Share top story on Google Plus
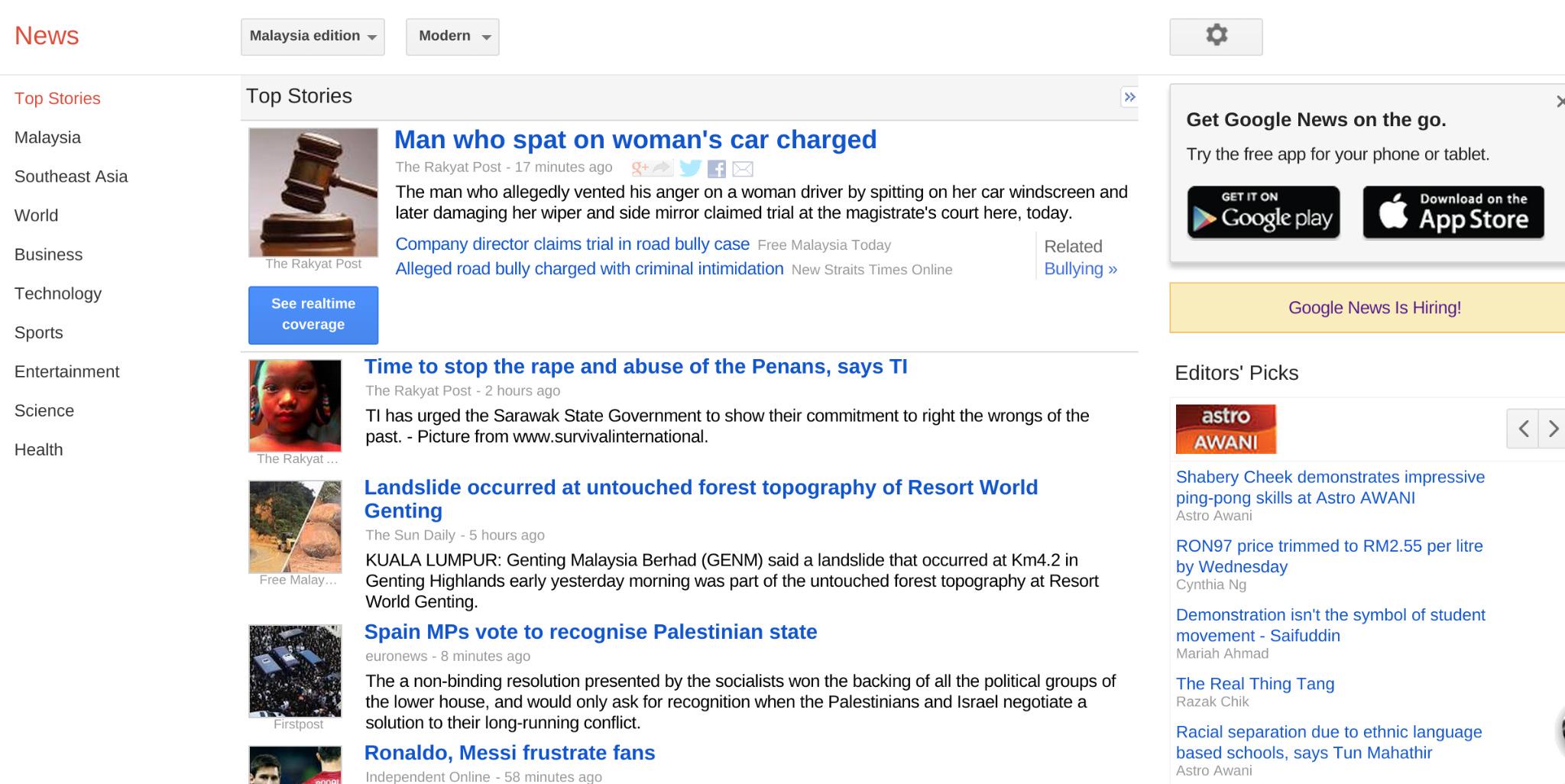 point(651,168)
